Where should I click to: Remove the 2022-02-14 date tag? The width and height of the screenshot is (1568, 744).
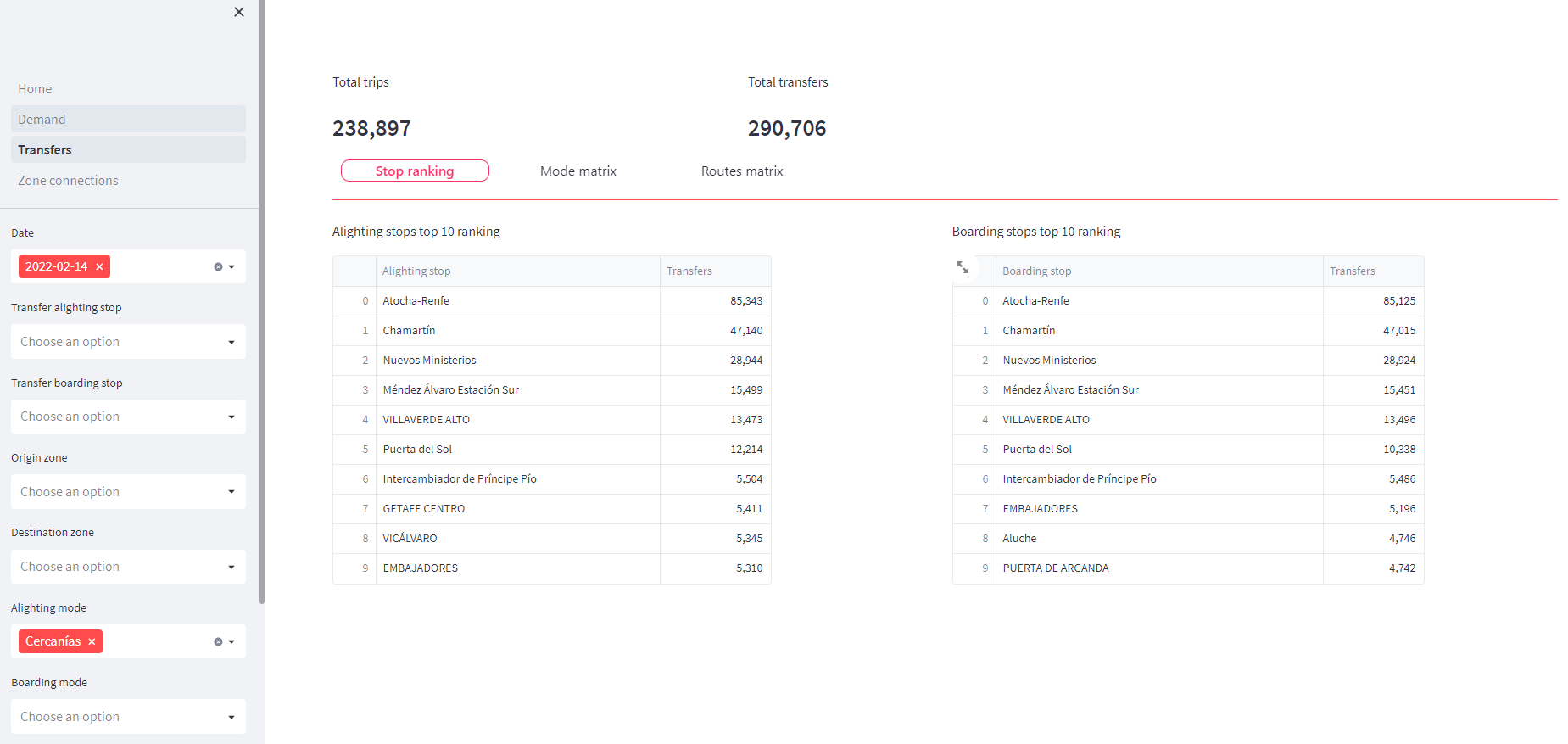[99, 267]
